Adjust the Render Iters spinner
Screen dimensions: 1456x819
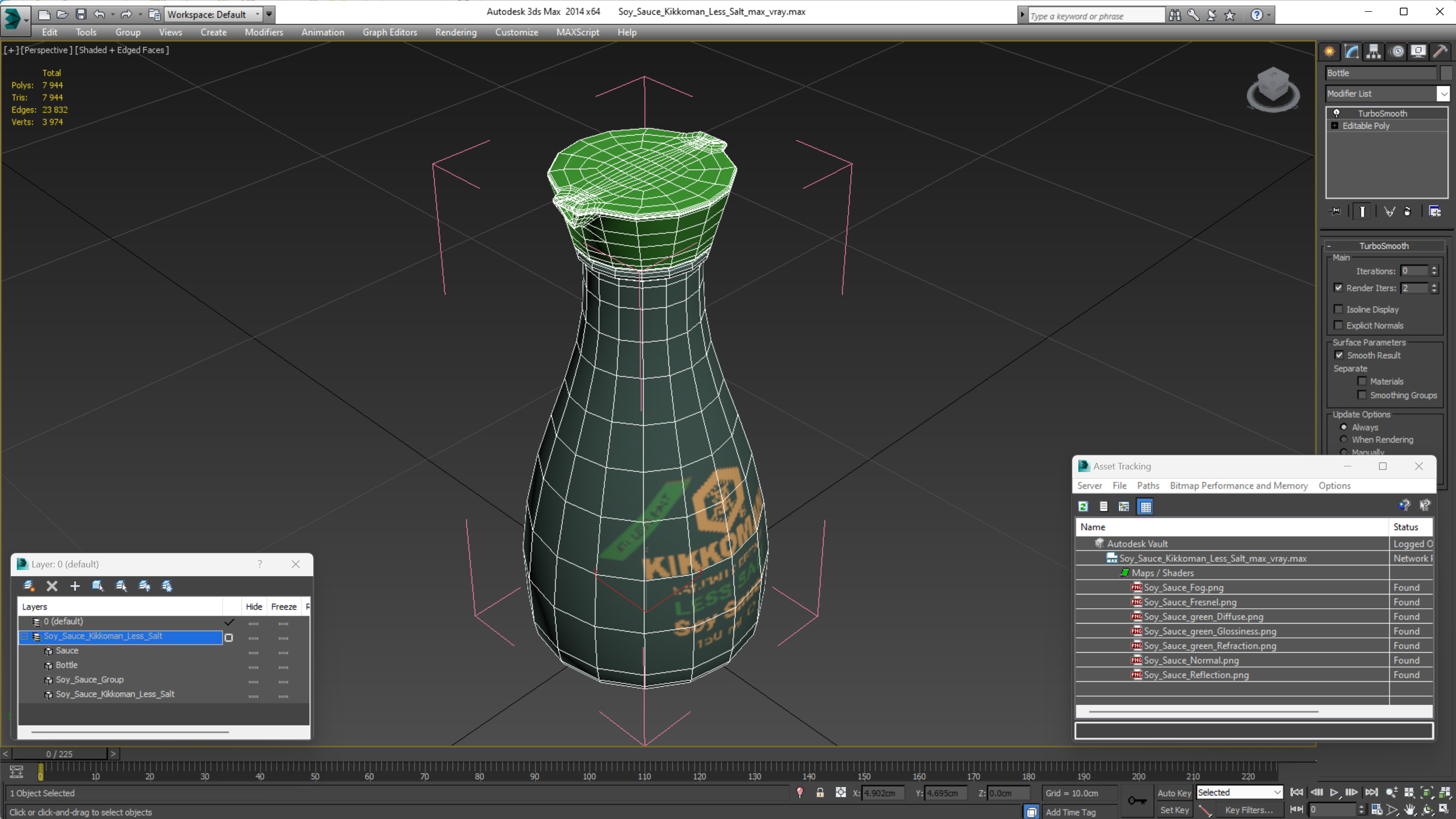coord(1434,288)
